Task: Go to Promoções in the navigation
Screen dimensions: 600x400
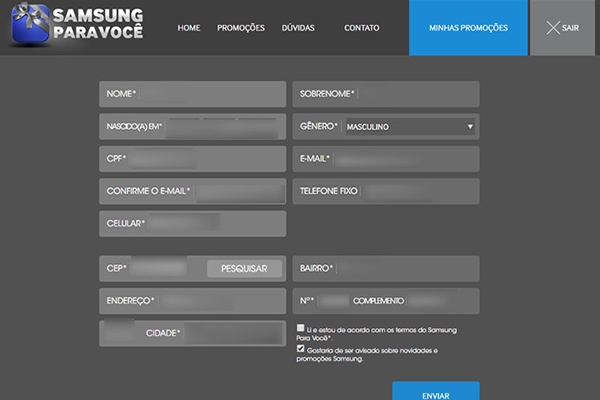Action: [x=241, y=28]
